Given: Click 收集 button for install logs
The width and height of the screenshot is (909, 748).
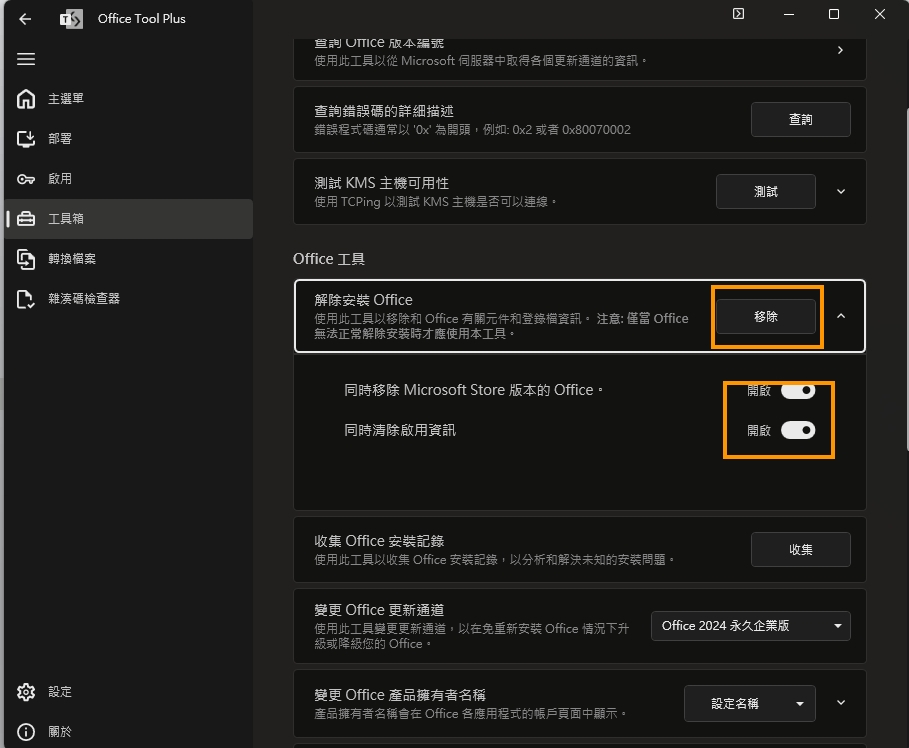Looking at the screenshot, I should point(801,550).
